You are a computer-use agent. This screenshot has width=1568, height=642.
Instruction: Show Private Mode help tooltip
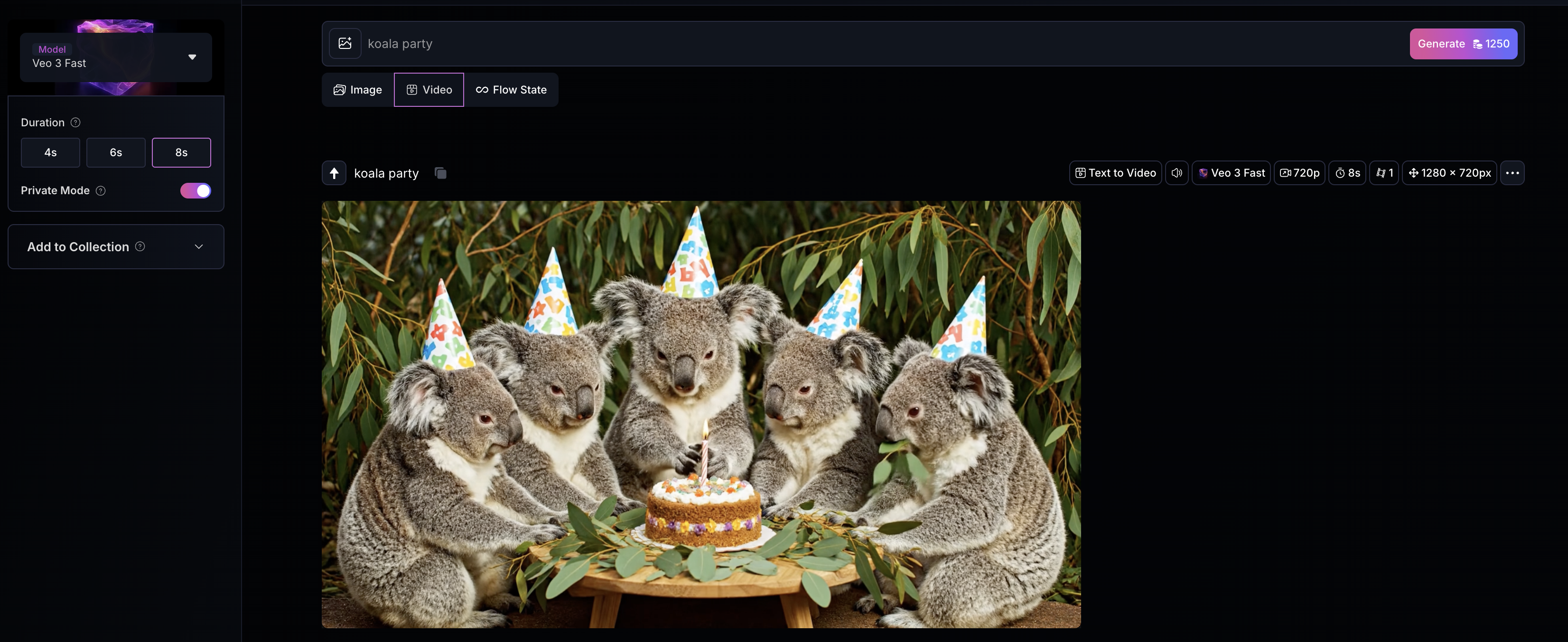101,190
